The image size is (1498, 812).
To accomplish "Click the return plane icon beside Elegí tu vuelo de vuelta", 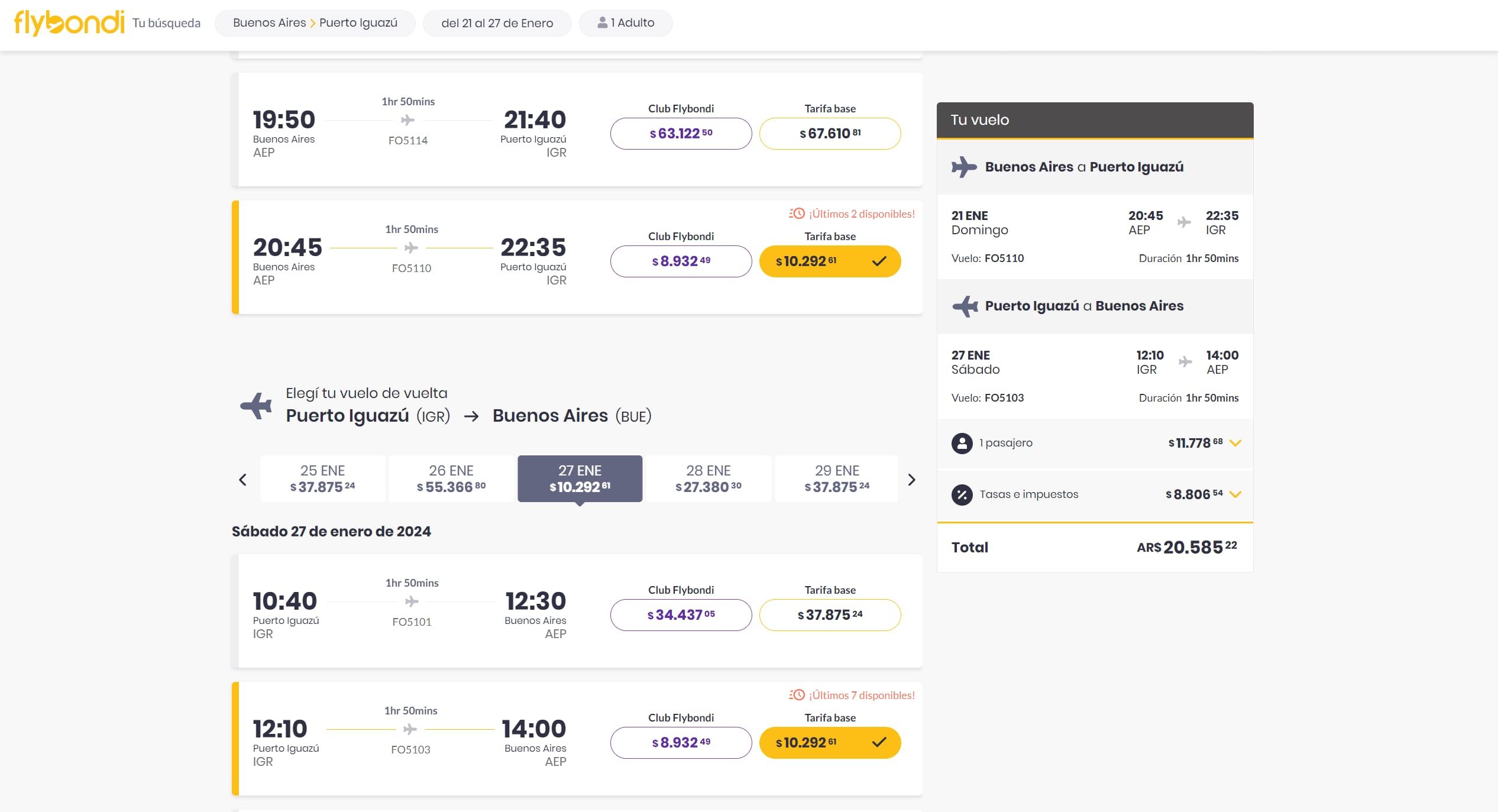I will [x=256, y=406].
